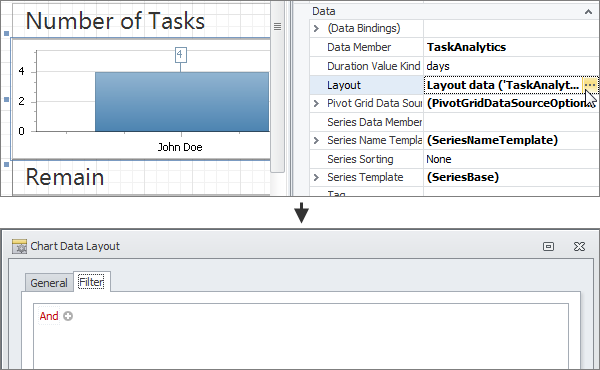The image size is (600, 370).
Task: Click the Series Sorting None value
Action: 439,159
